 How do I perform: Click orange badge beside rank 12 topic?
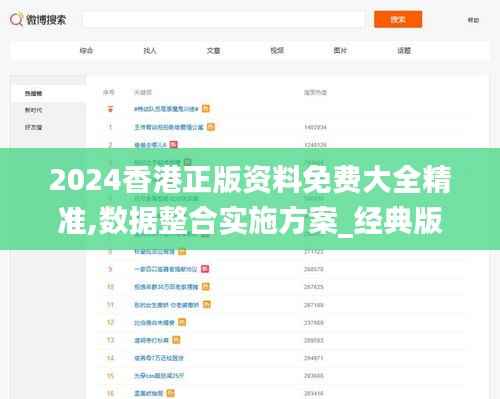coord(182,322)
